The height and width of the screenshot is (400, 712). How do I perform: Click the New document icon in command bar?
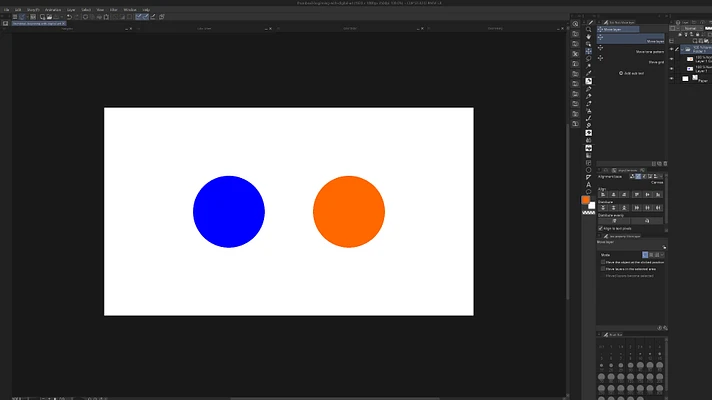42,17
